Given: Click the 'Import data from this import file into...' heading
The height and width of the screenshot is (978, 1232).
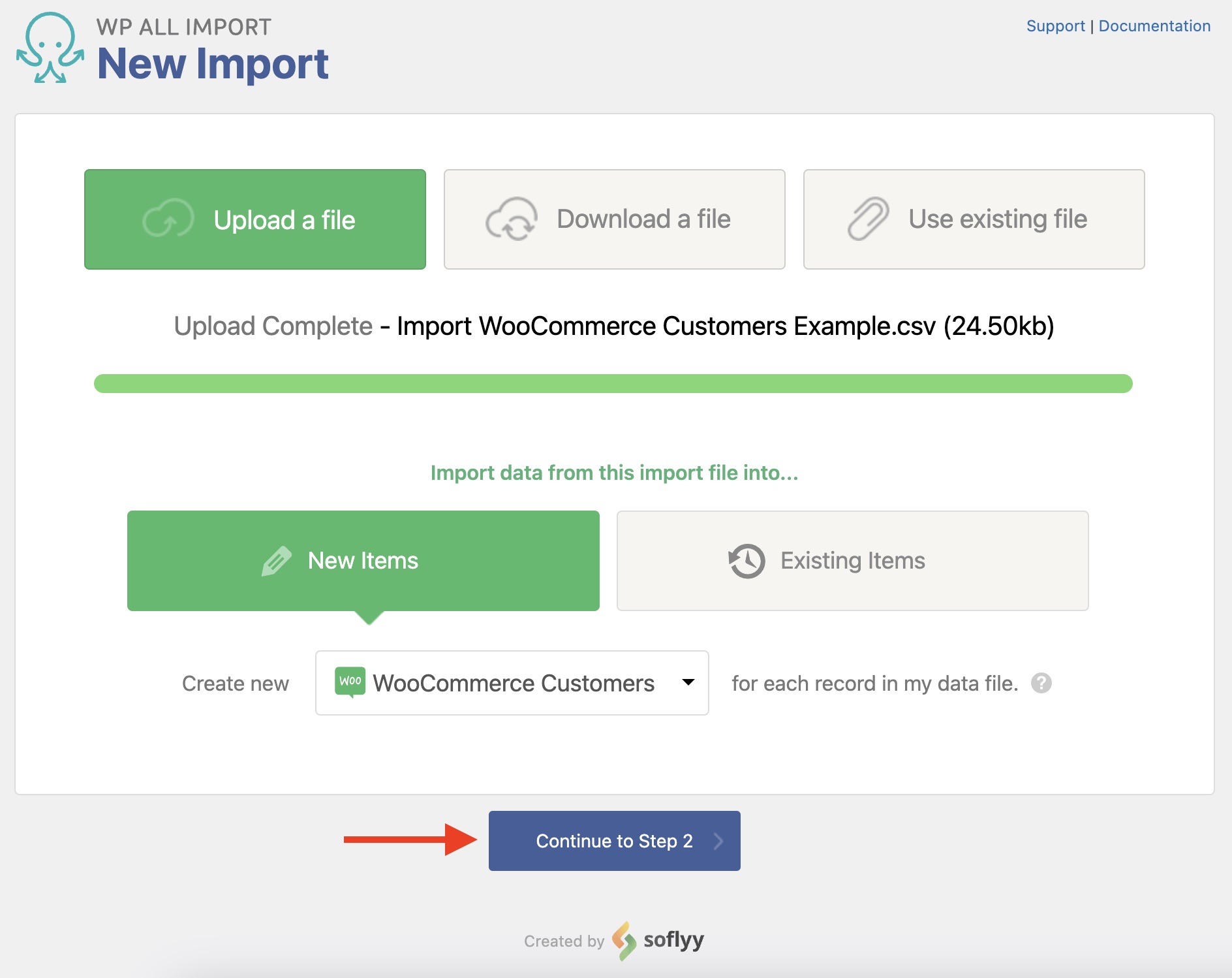Looking at the screenshot, I should [615, 473].
